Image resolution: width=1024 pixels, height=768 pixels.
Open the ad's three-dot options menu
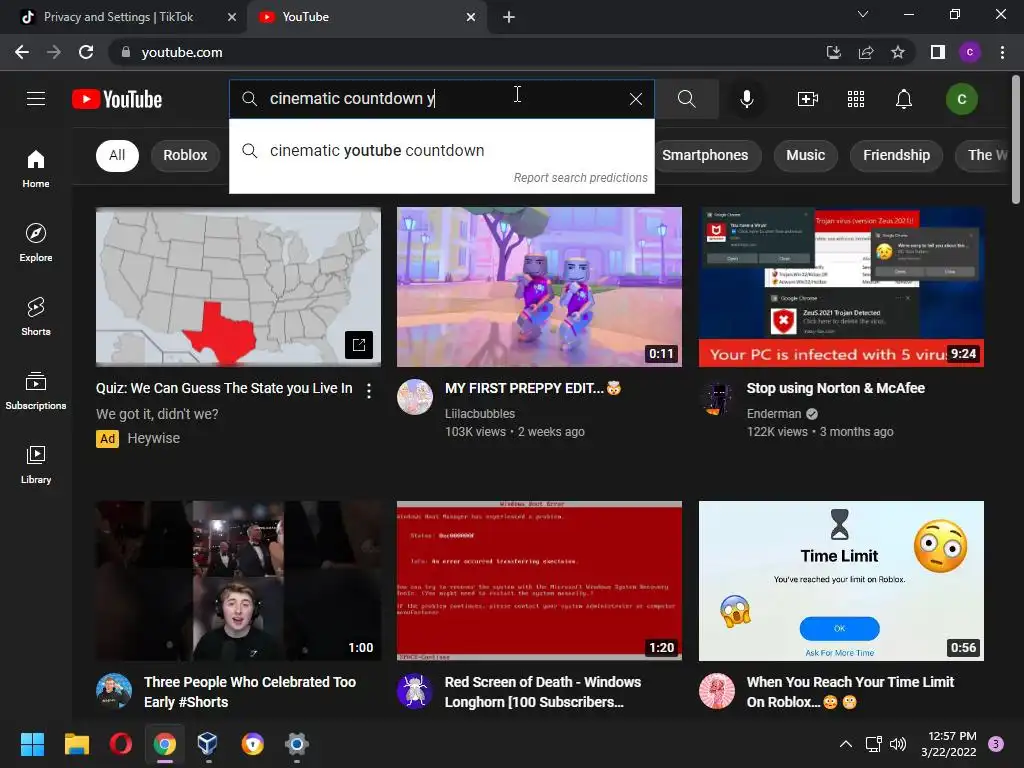pos(369,391)
